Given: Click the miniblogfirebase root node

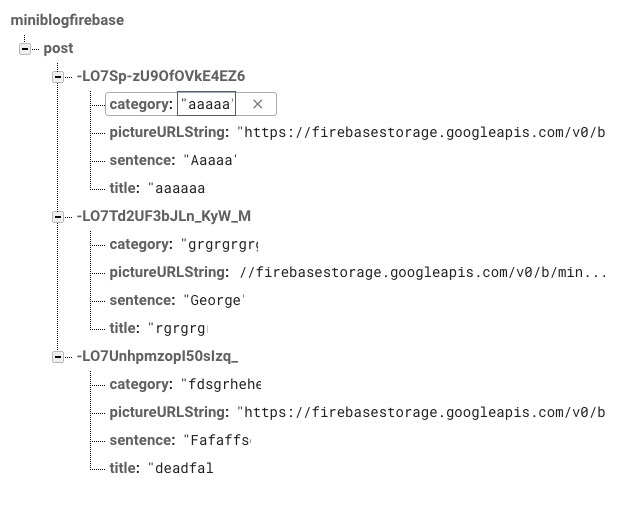Looking at the screenshot, I should 68,20.
